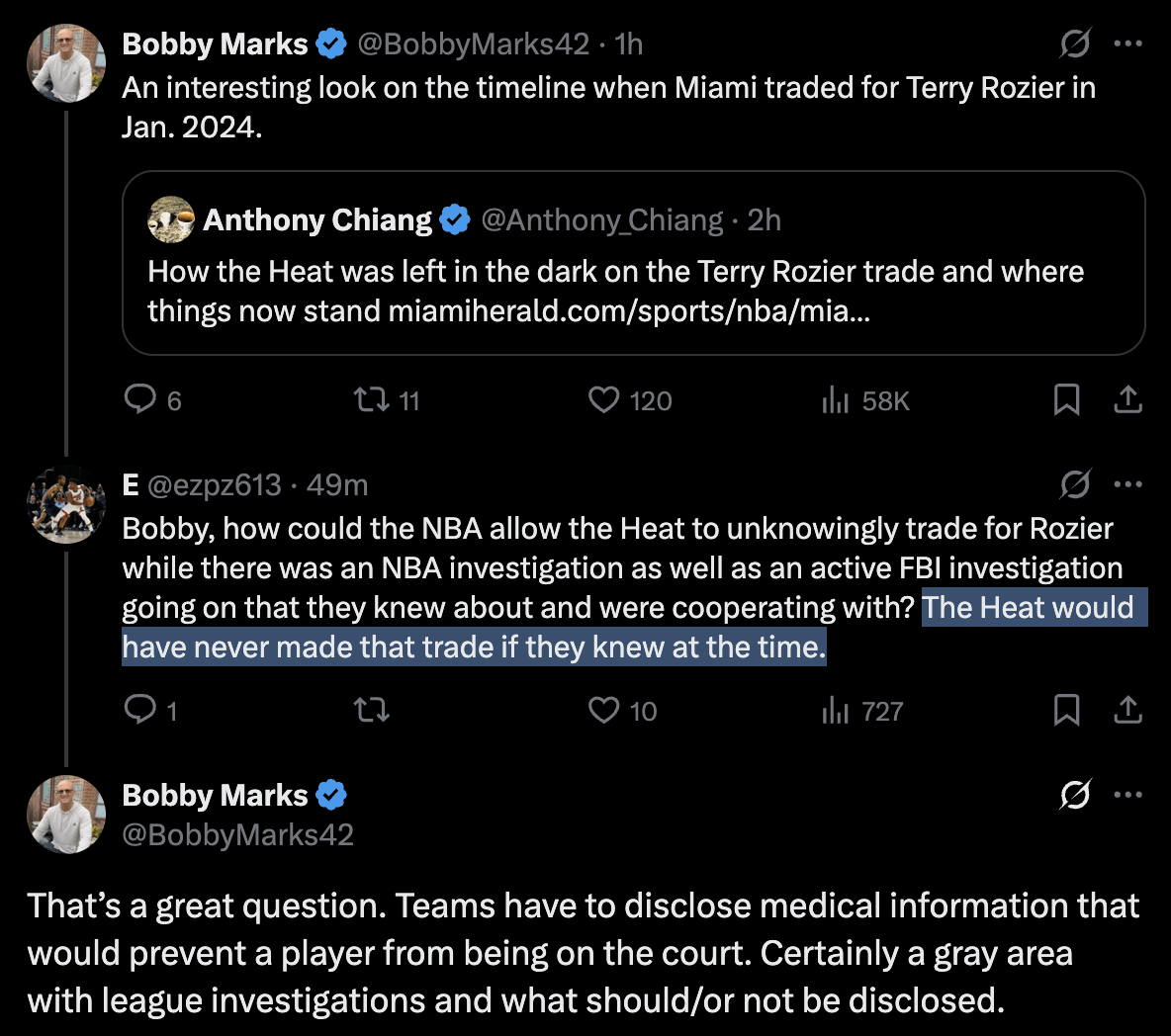Open more options on ezpz613's reply
Viewport: 1171px width, 1036px height.
(1127, 484)
